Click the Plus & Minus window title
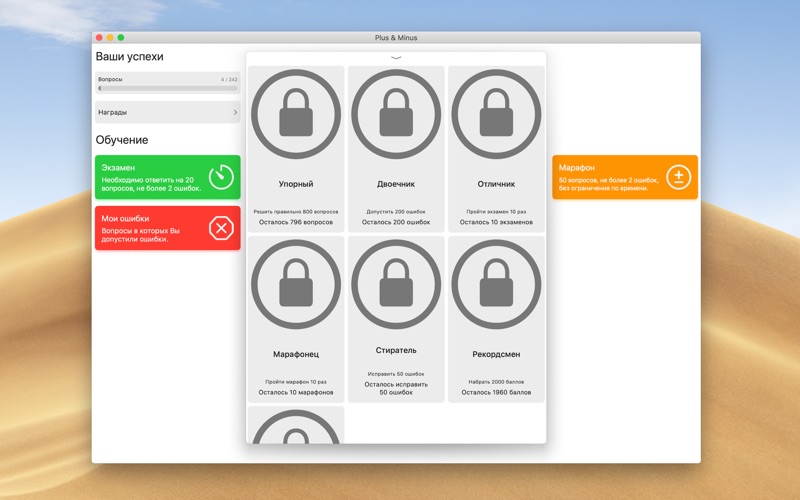 pyautogui.click(x=396, y=38)
